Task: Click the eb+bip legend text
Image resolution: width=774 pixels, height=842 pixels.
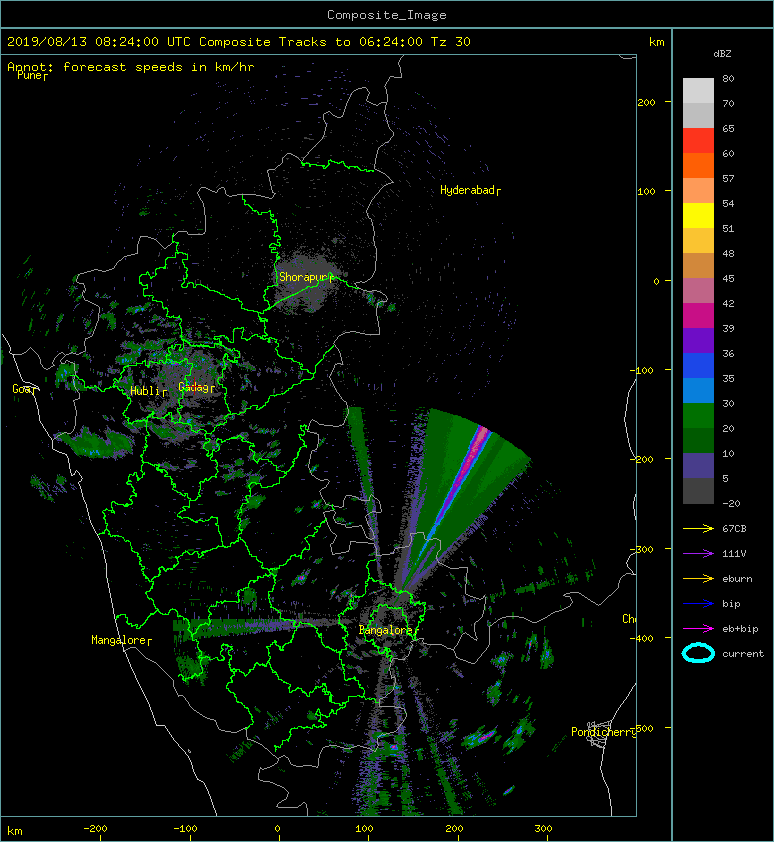Action: pyautogui.click(x=740, y=629)
